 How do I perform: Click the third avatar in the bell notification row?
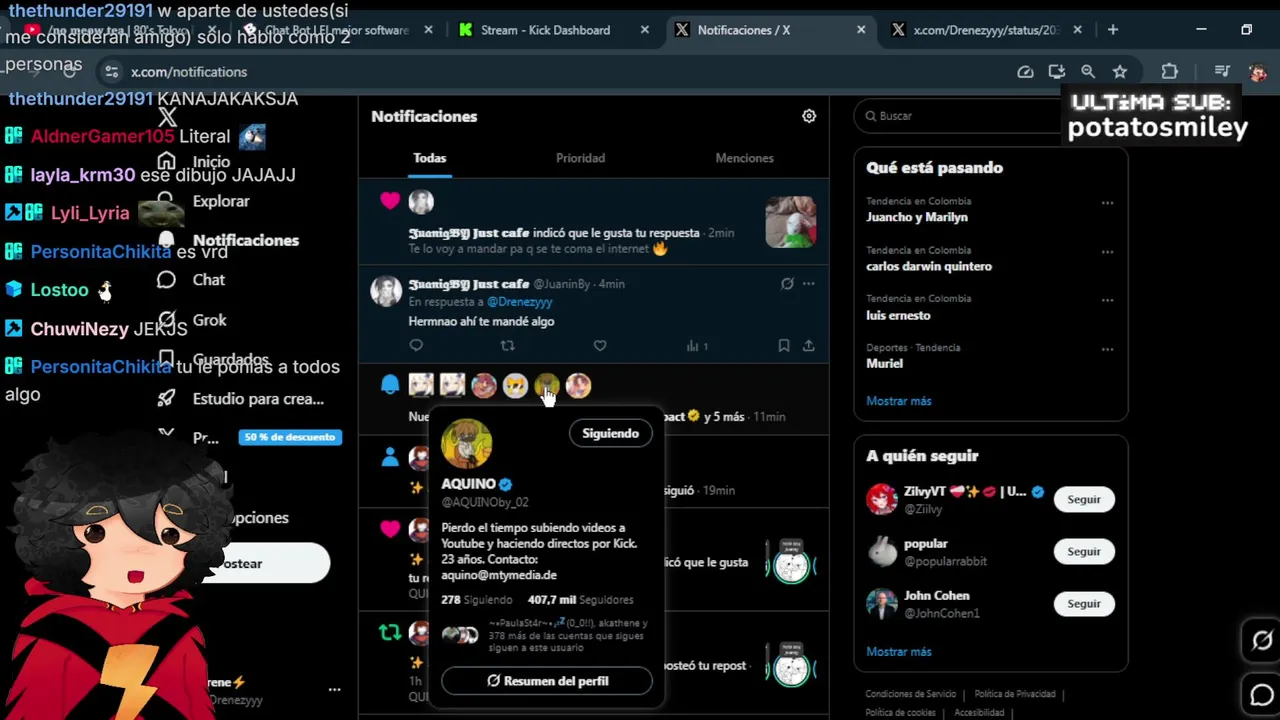click(484, 385)
